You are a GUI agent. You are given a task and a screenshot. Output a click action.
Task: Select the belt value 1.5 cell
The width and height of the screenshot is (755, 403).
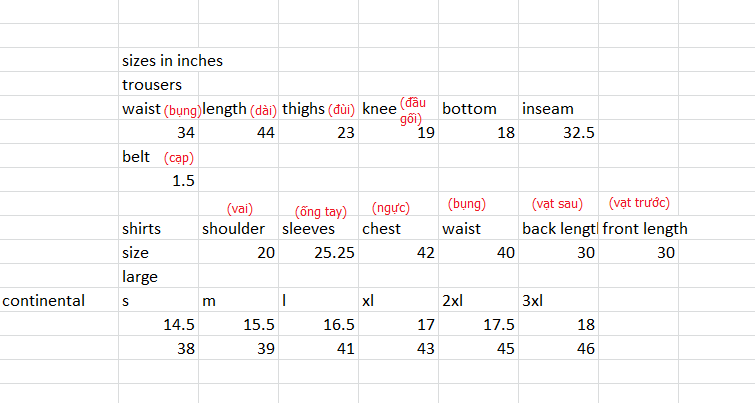182,181
